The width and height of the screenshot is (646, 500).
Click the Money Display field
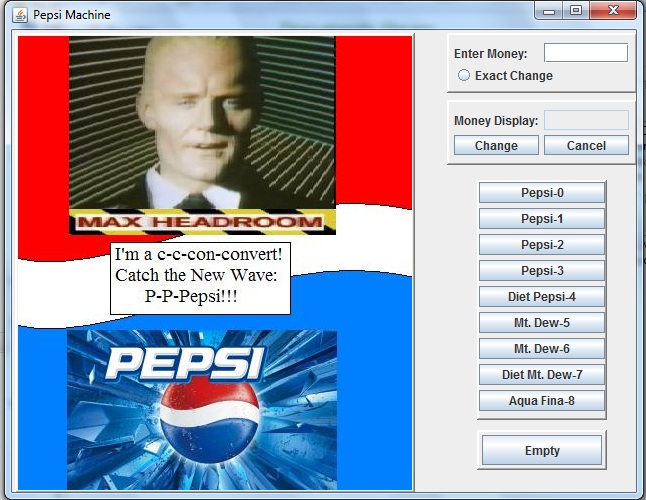(586, 120)
